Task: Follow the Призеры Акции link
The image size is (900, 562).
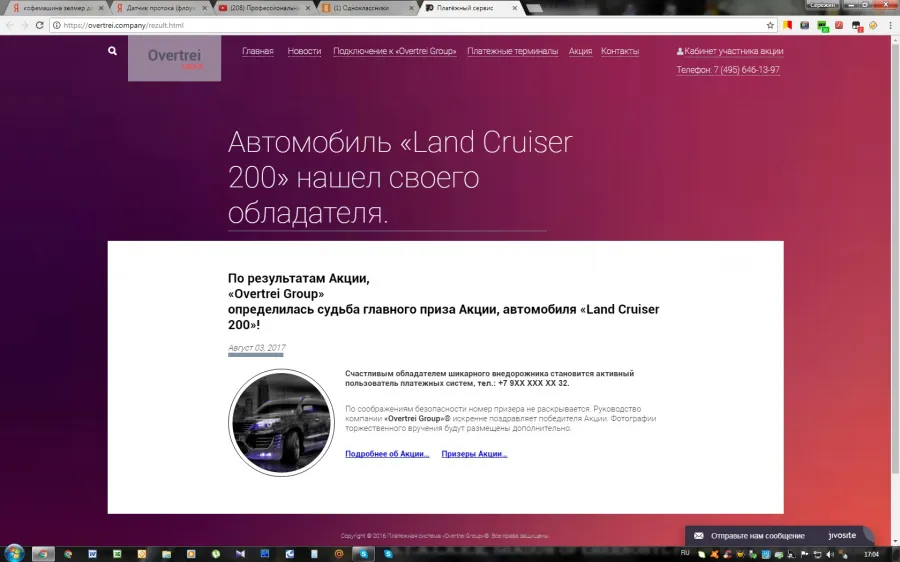Action: click(x=474, y=454)
